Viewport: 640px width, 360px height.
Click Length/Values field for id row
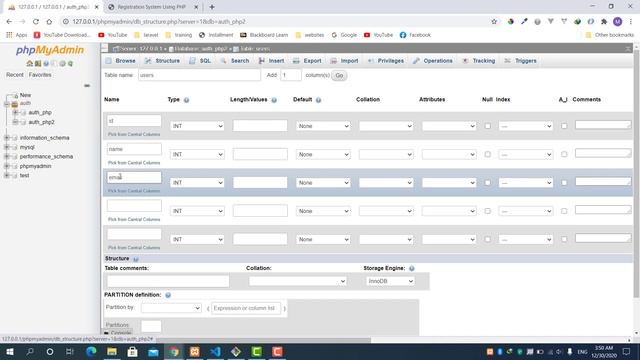(x=260, y=126)
